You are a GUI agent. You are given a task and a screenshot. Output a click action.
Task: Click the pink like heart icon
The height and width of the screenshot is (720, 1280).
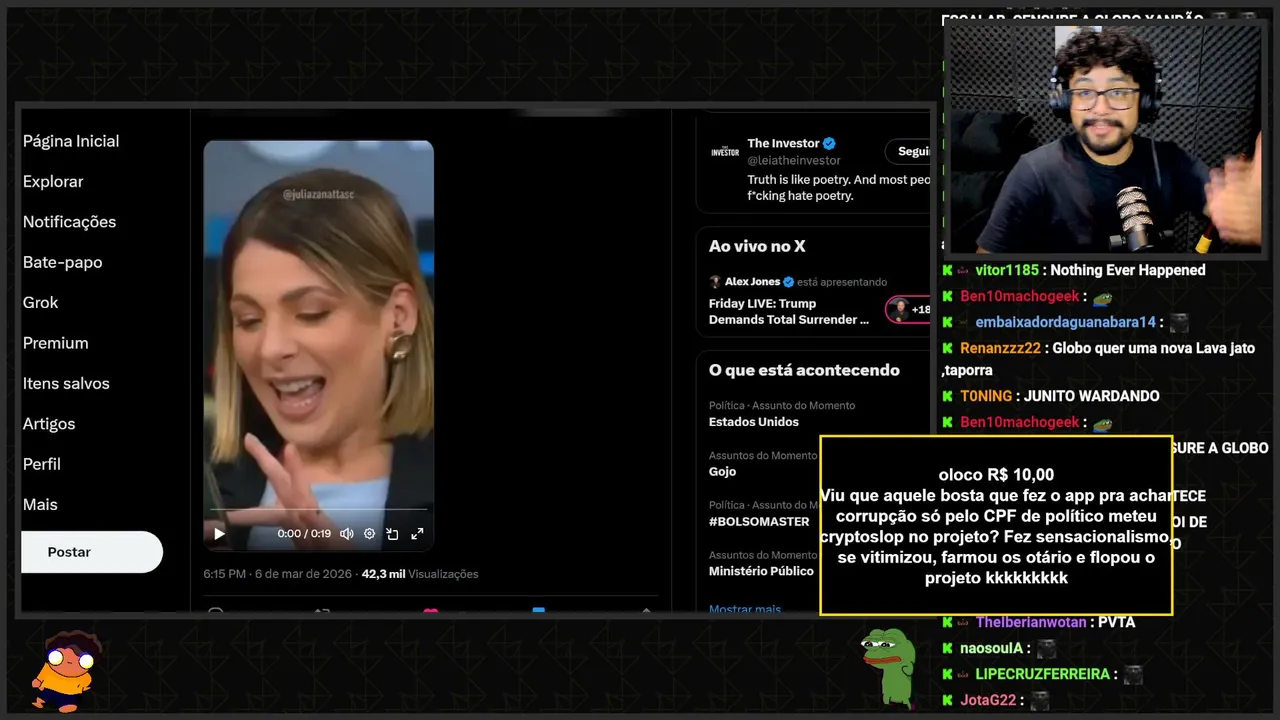(431, 610)
